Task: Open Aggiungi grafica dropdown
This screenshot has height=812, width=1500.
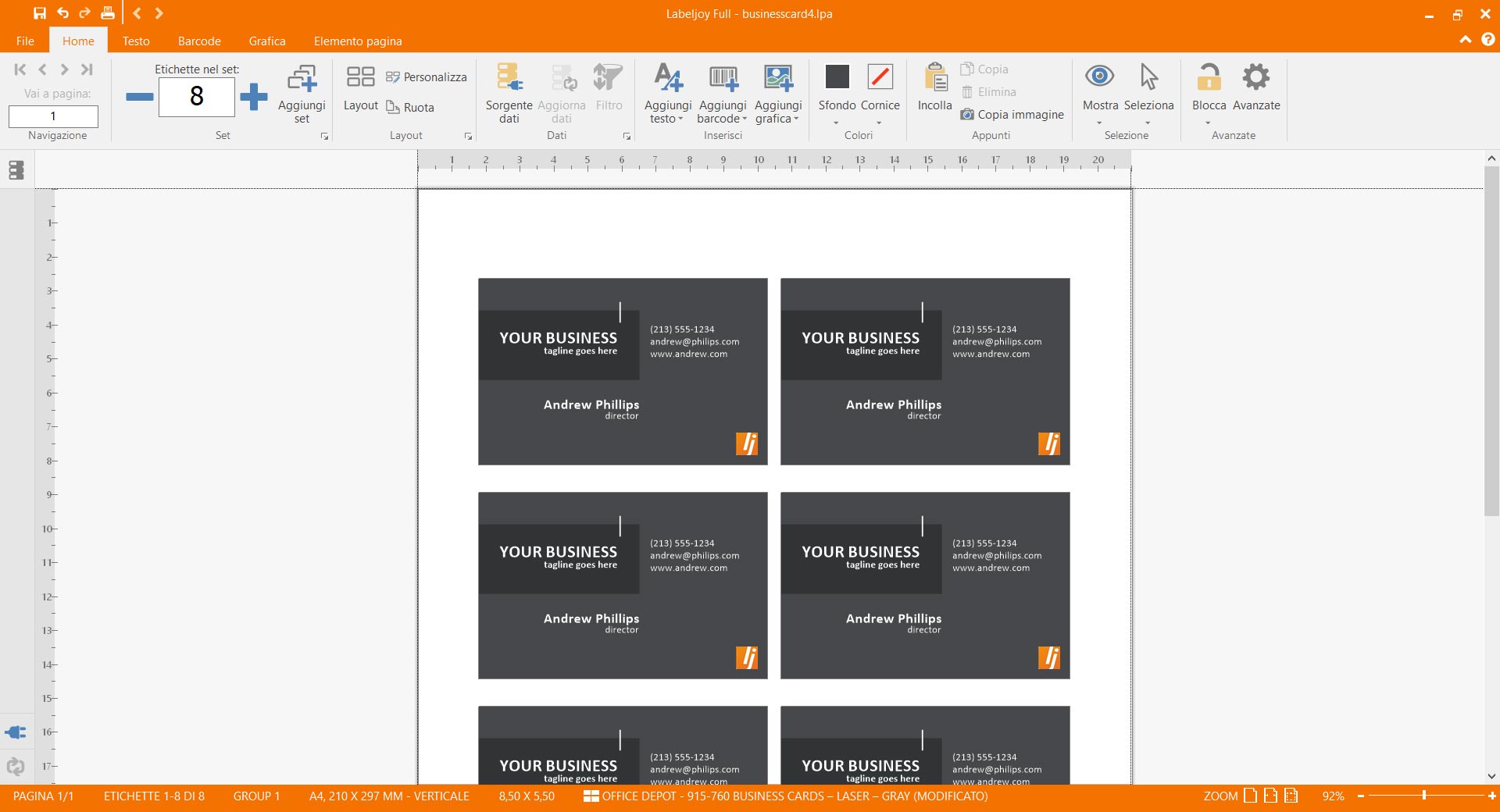Action: click(778, 94)
